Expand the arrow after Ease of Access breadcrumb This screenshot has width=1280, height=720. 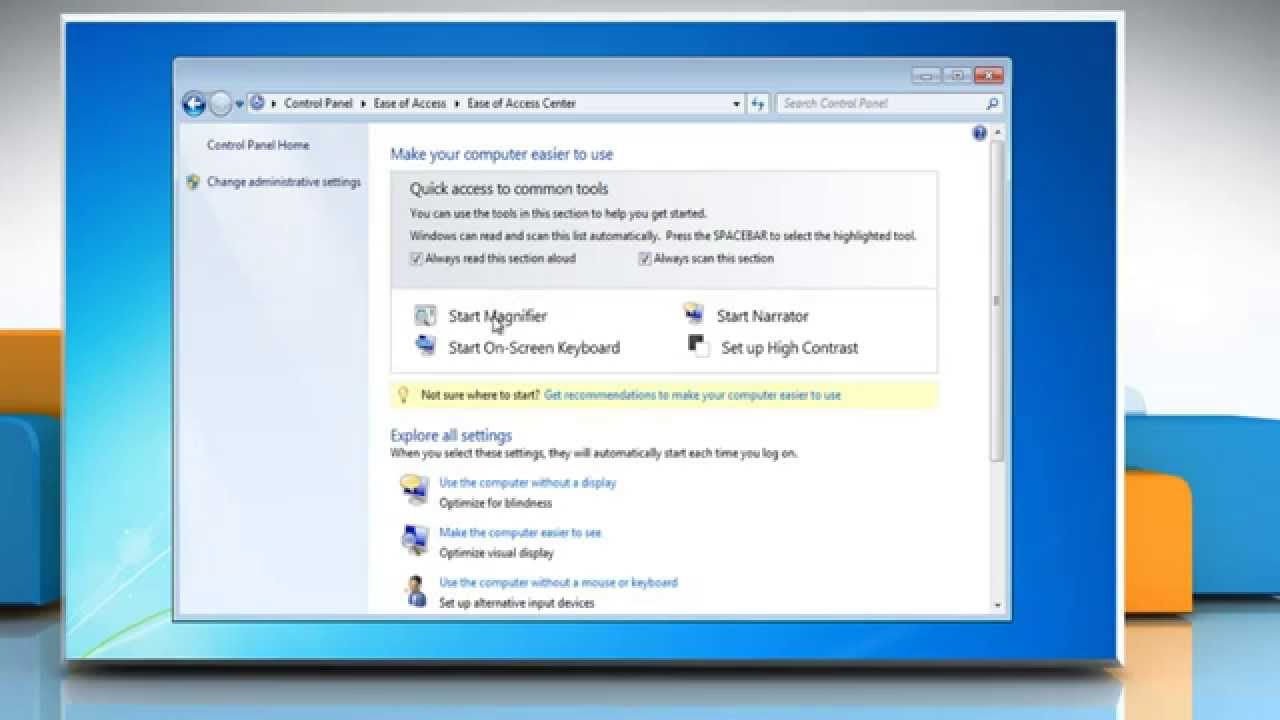(457, 103)
